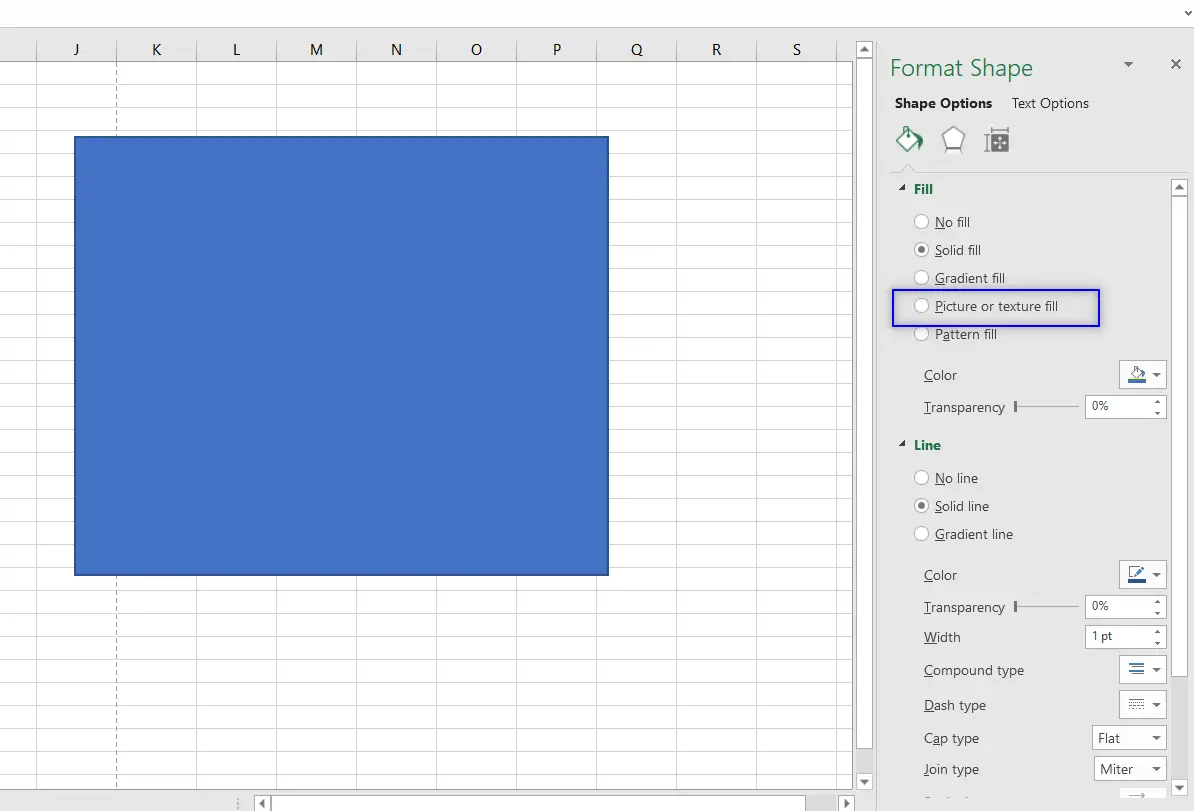Viewport: 1194px width, 811px height.
Task: Select column S header
Action: pyautogui.click(x=797, y=50)
